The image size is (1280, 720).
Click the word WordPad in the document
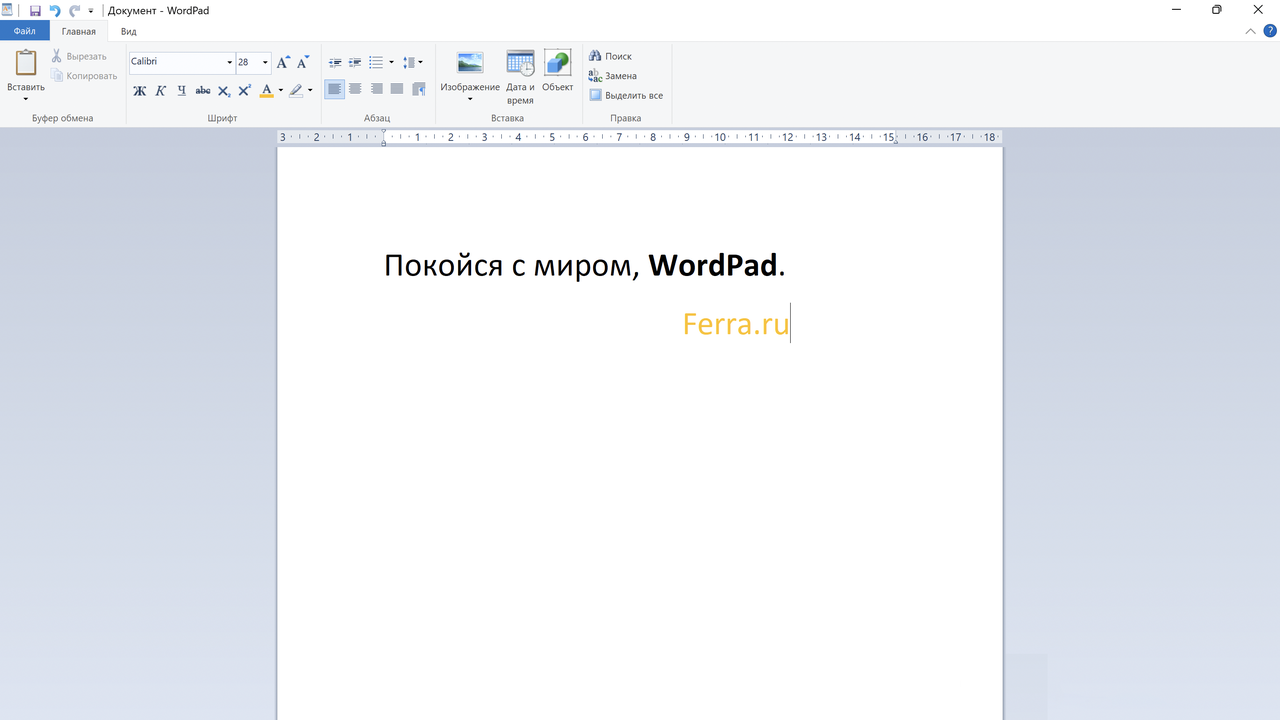(x=713, y=265)
